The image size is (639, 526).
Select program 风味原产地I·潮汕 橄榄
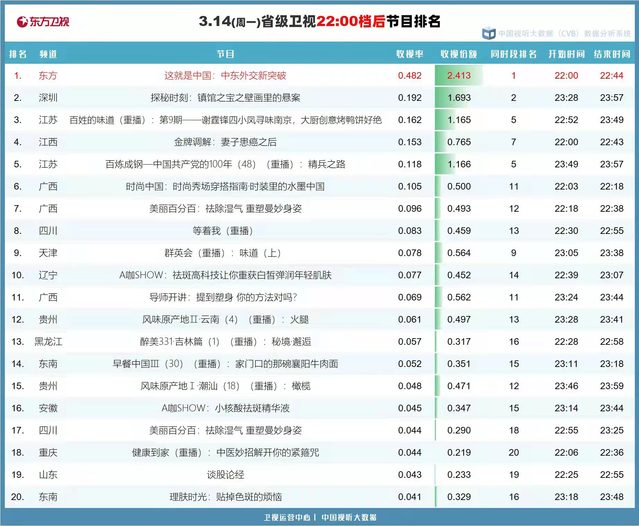point(225,386)
